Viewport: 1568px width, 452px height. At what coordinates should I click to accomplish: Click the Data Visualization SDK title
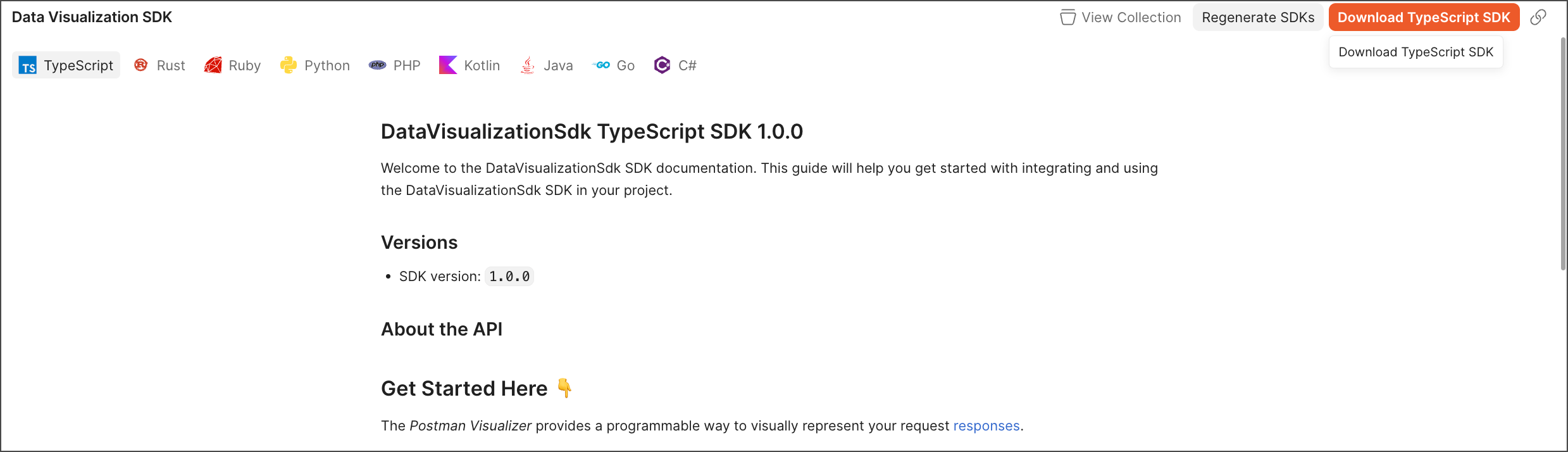(92, 17)
